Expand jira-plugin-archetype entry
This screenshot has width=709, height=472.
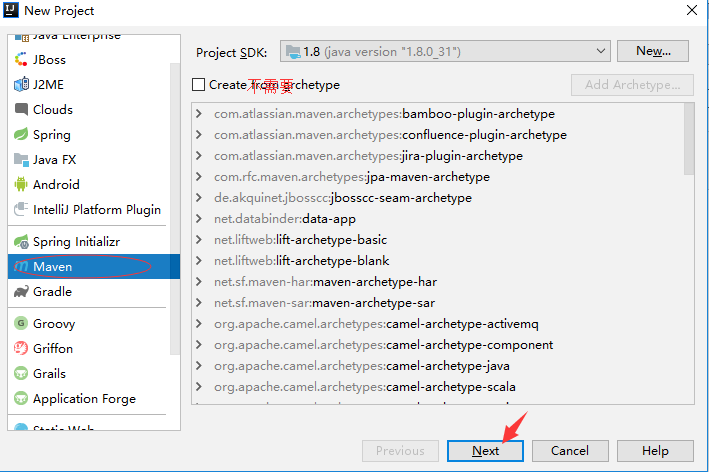[x=199, y=156]
